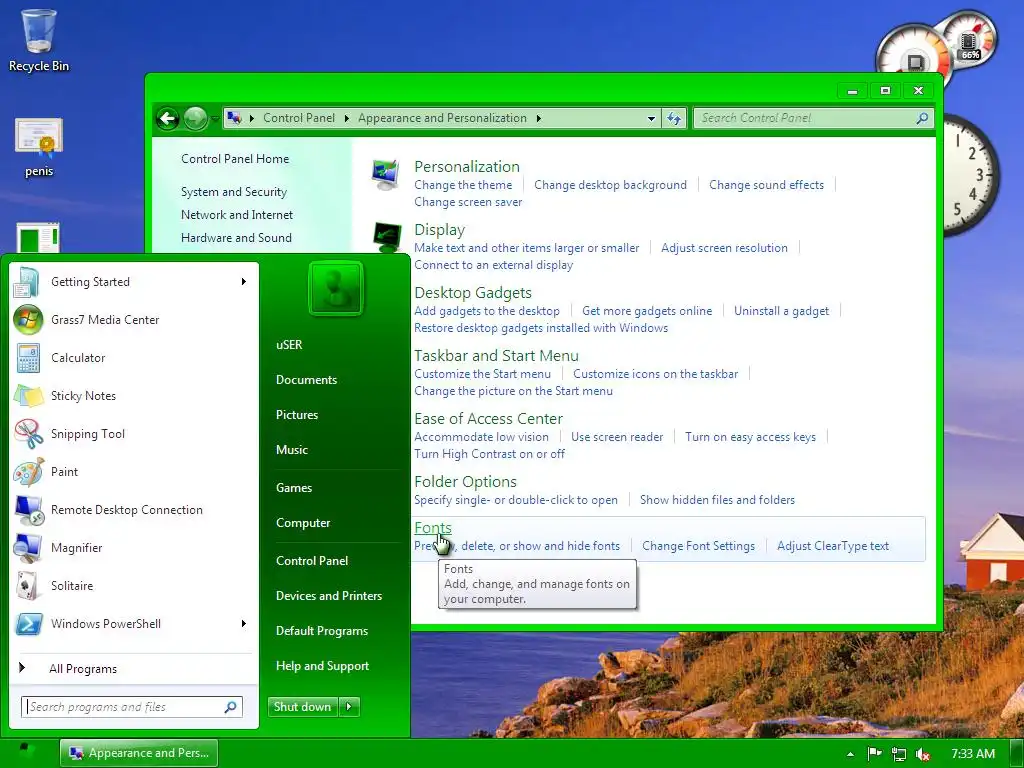
Task: Open Music from Start menu
Action: 292,450
